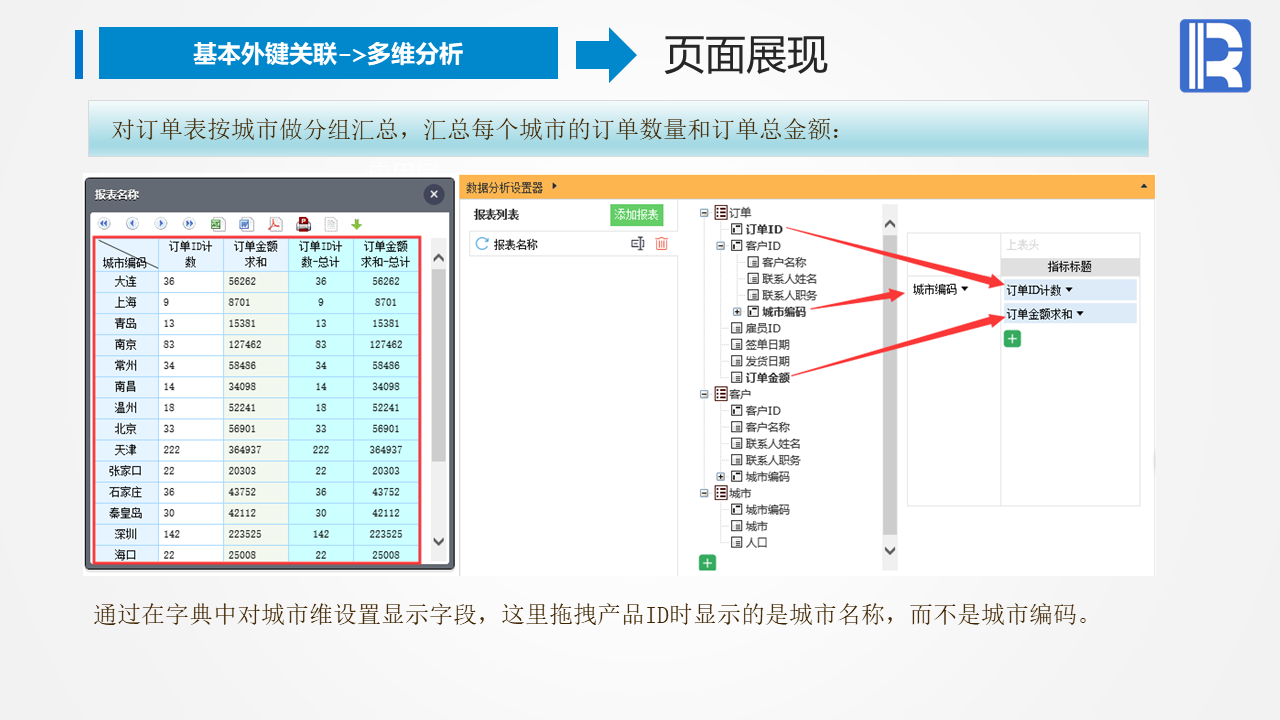Select the 订单ID field in the tree

(x=764, y=230)
